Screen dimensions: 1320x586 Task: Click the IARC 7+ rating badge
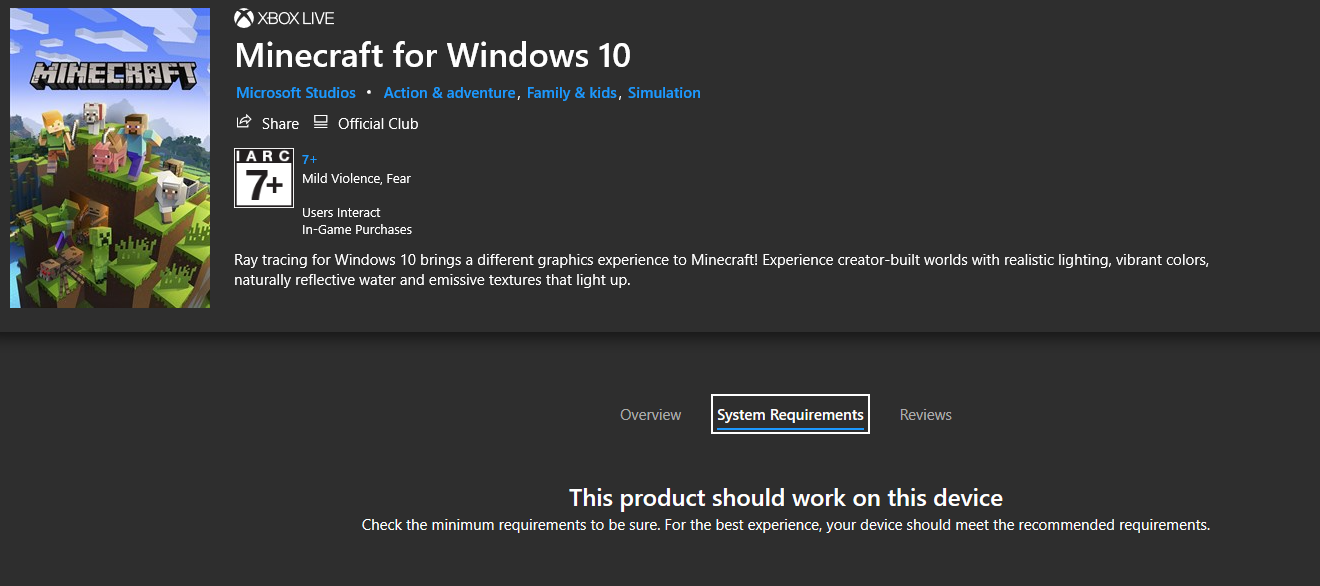(x=263, y=176)
